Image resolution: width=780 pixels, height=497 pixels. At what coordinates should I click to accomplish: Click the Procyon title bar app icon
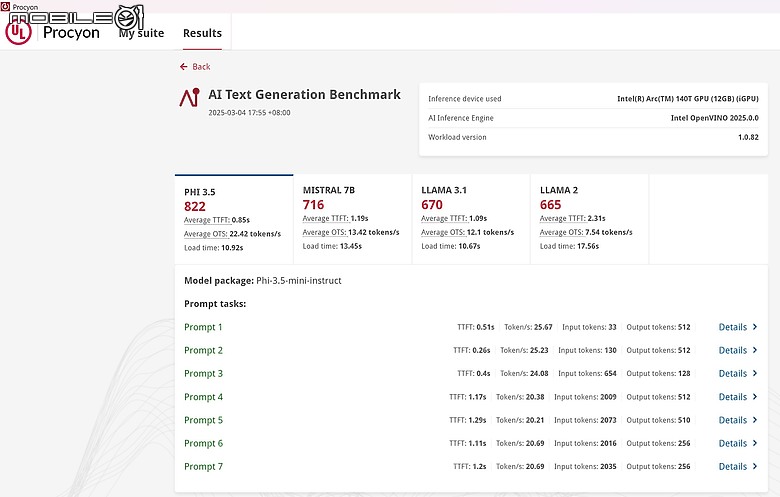point(5,6)
